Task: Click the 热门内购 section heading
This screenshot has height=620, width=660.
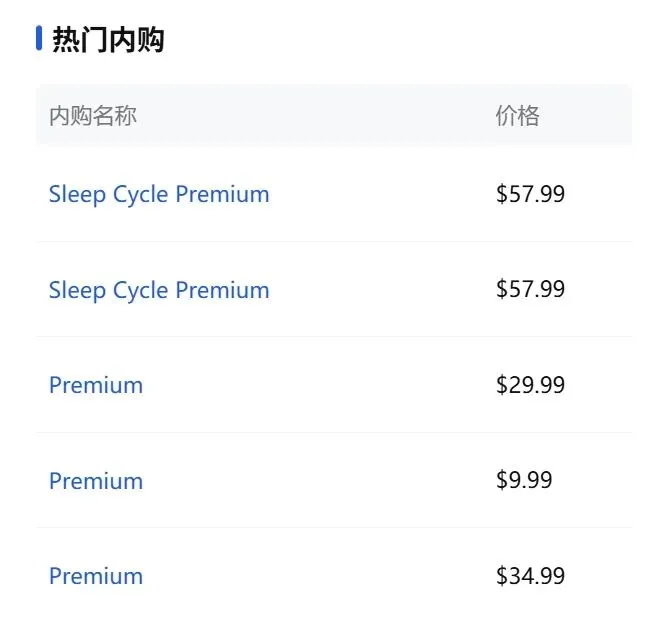Action: click(x=108, y=40)
